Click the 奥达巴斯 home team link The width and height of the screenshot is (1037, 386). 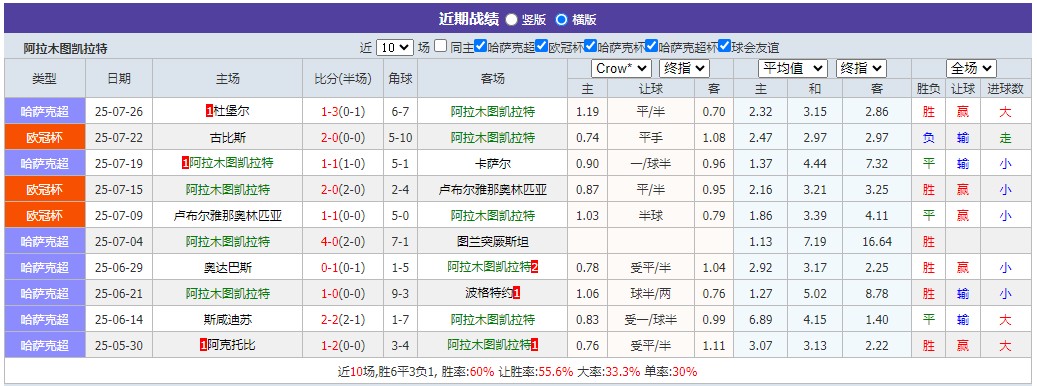pyautogui.click(x=228, y=268)
